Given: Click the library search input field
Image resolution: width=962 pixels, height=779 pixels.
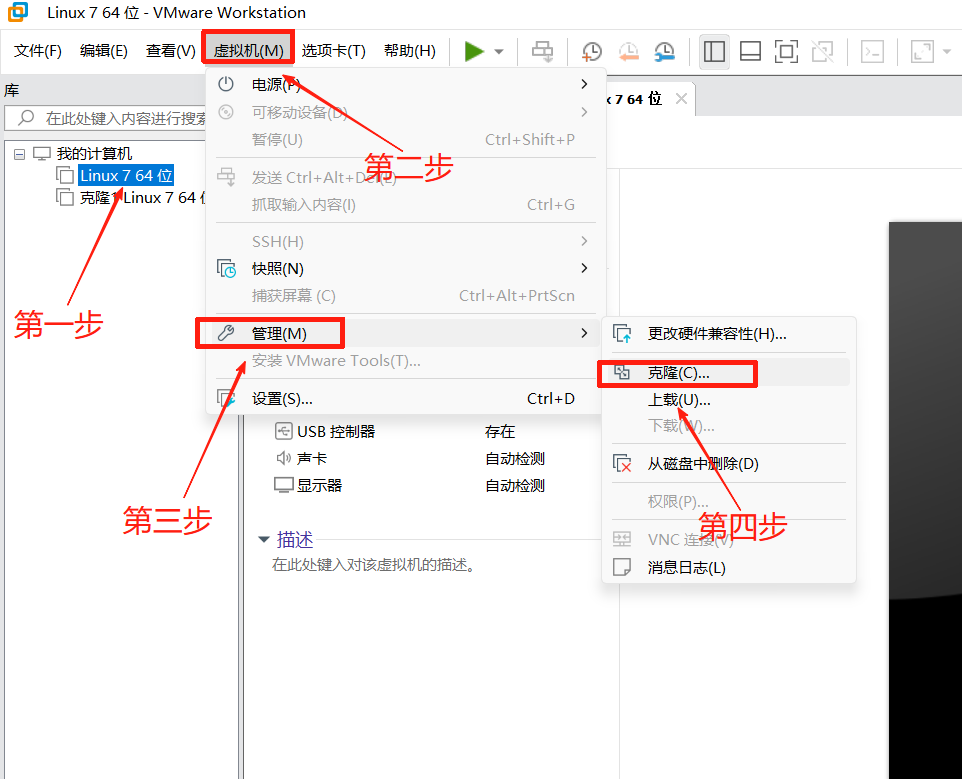Looking at the screenshot, I should tap(105, 118).
